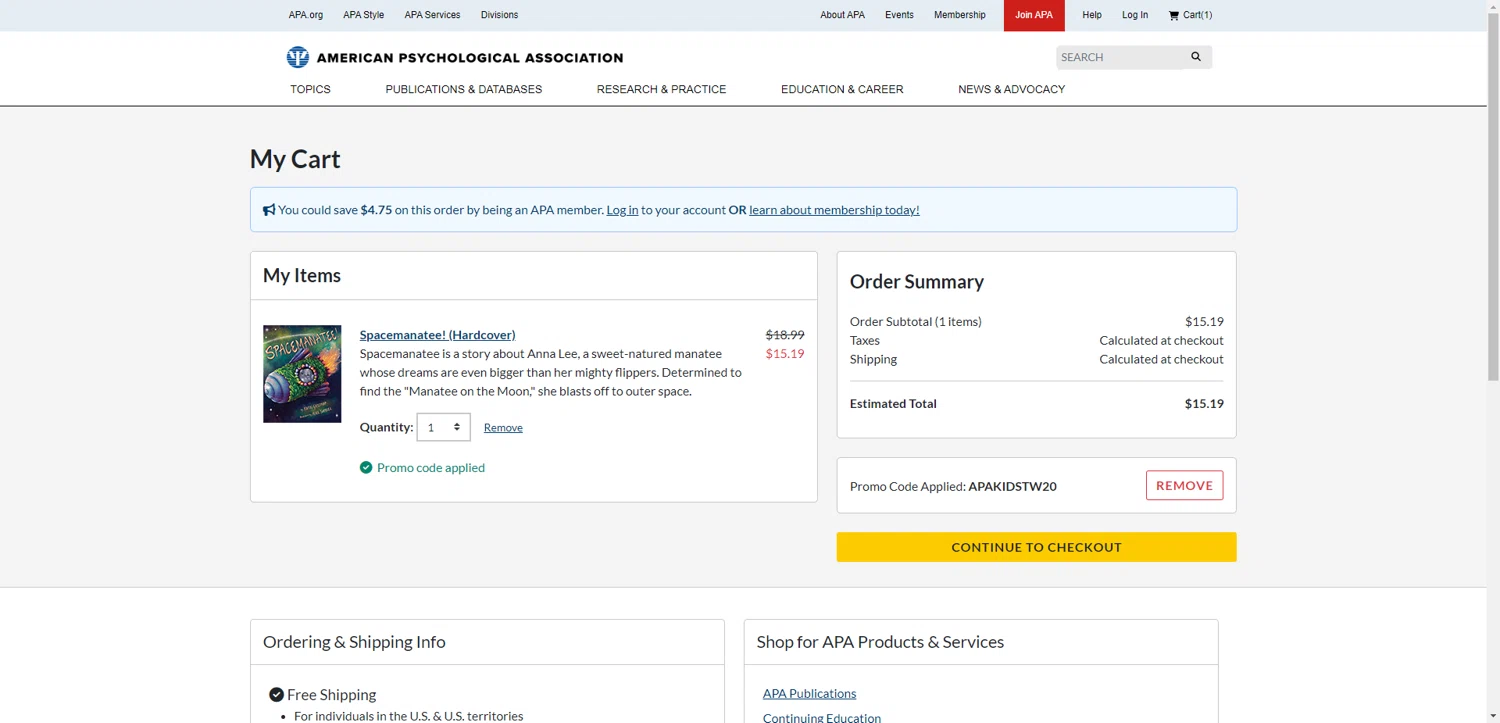Screen dimensions: 1500x723
Task: Open Divisions link
Action: click(x=499, y=15)
